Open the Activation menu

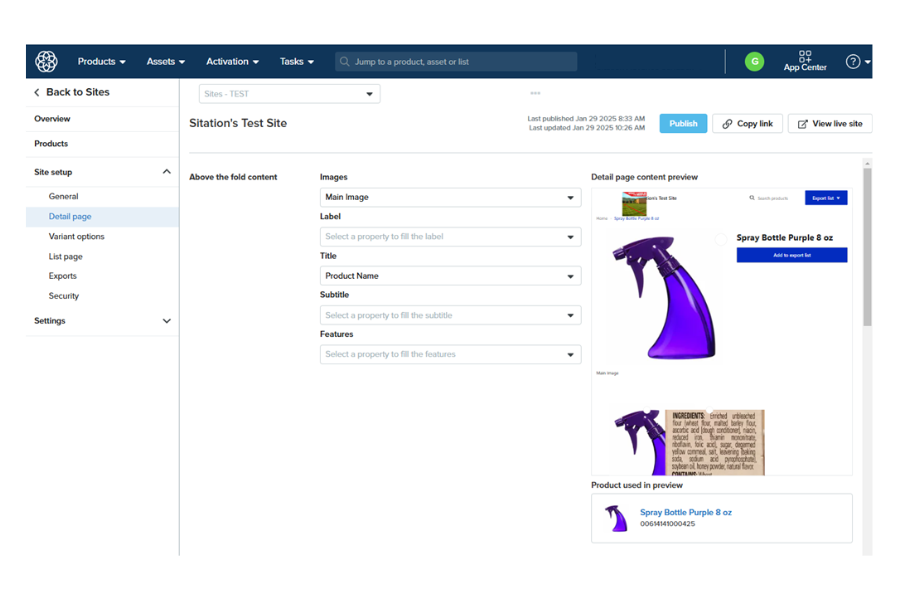click(x=232, y=61)
